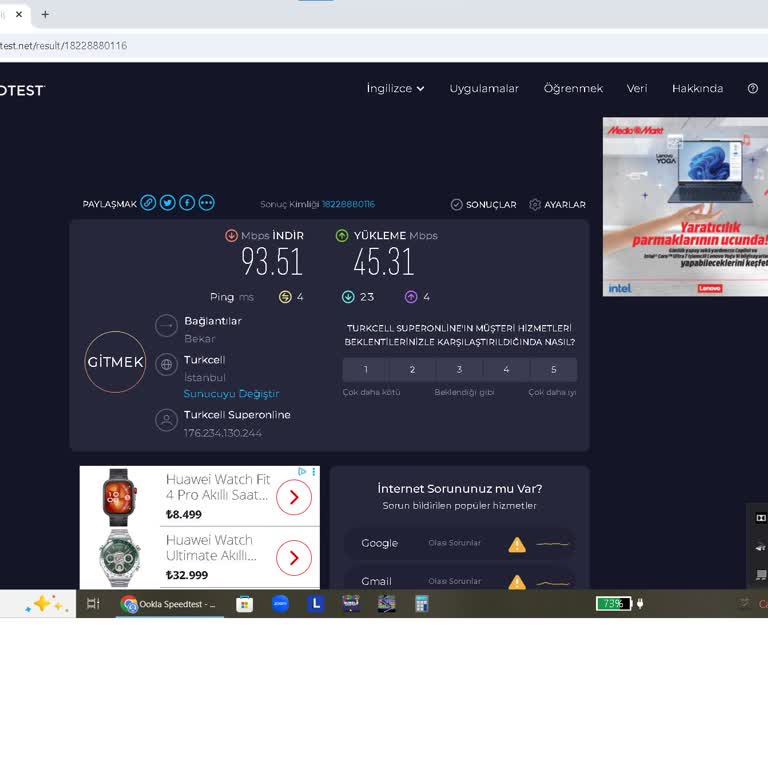The width and height of the screenshot is (768, 768).
Task: Close the current browser tab
Action: tap(19, 15)
